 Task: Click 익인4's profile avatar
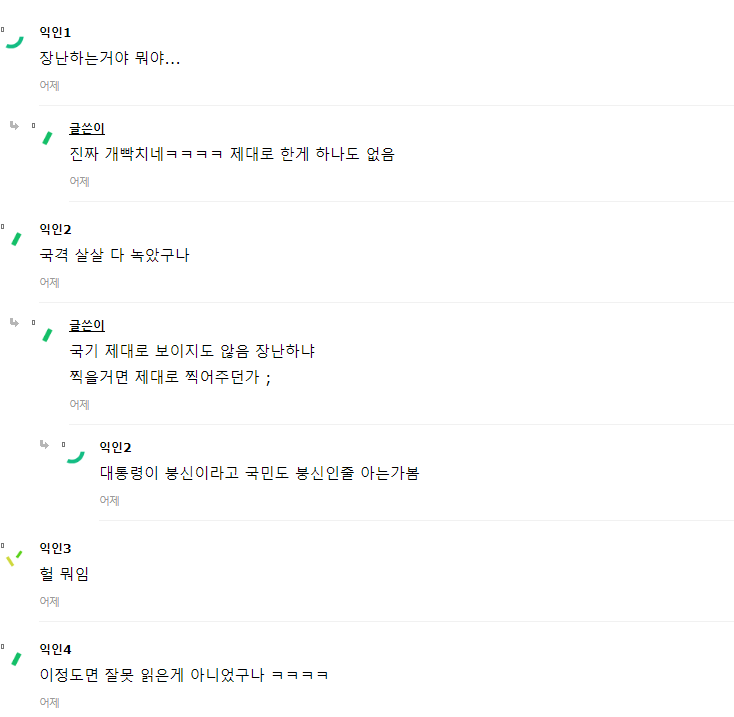tap(15, 658)
